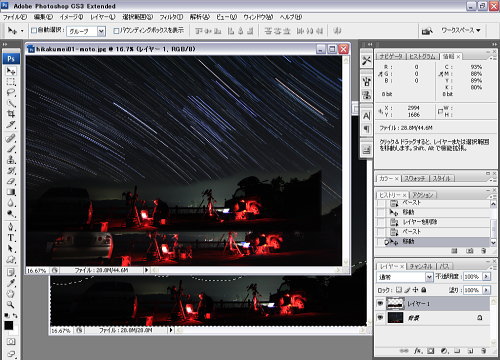Click the foreground color swatch

(x=9, y=325)
